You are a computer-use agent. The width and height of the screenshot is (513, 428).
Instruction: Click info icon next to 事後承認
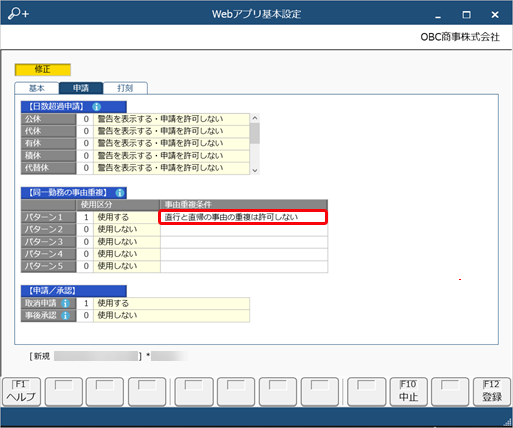pyautogui.click(x=65, y=315)
